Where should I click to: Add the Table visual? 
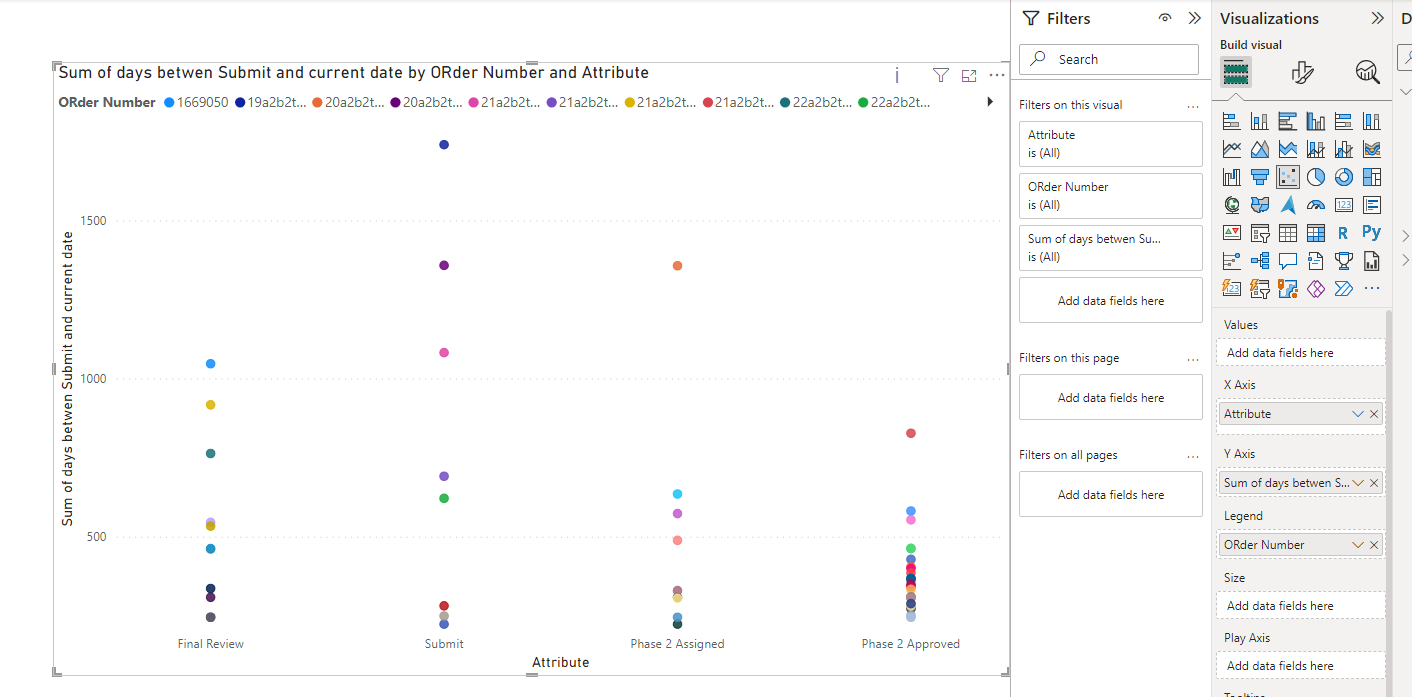coord(1288,233)
